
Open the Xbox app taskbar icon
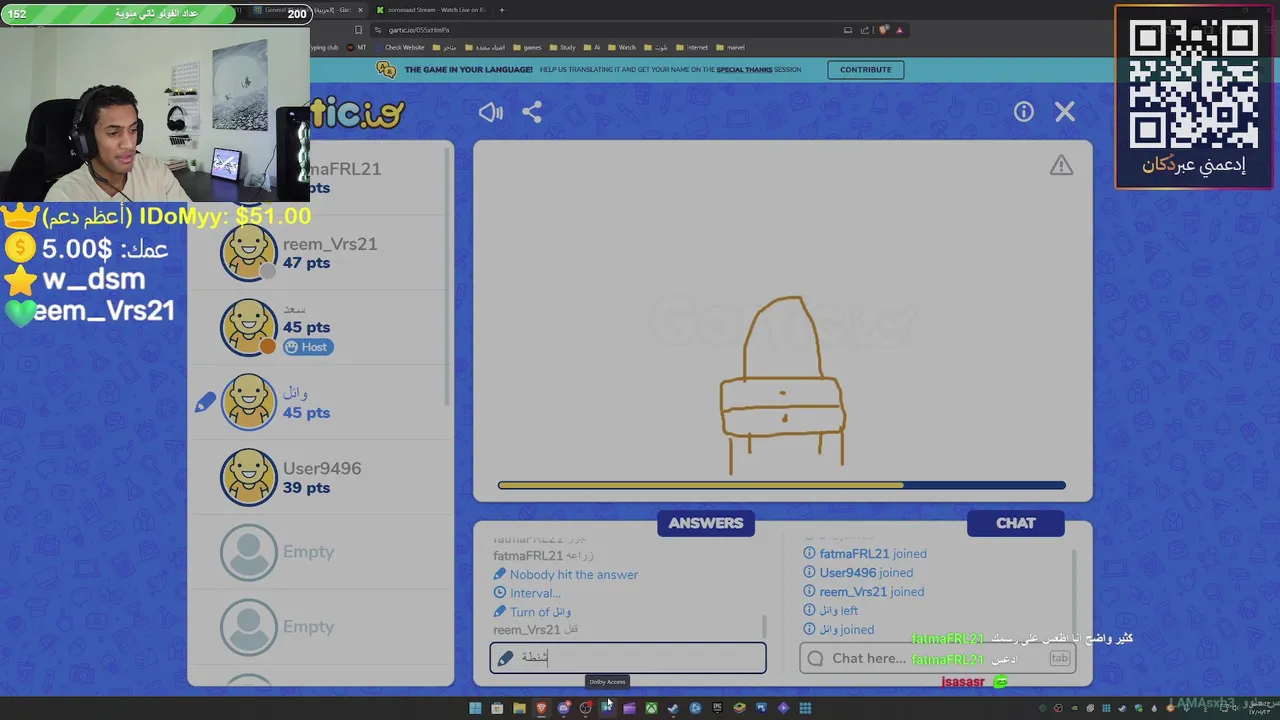[651, 708]
